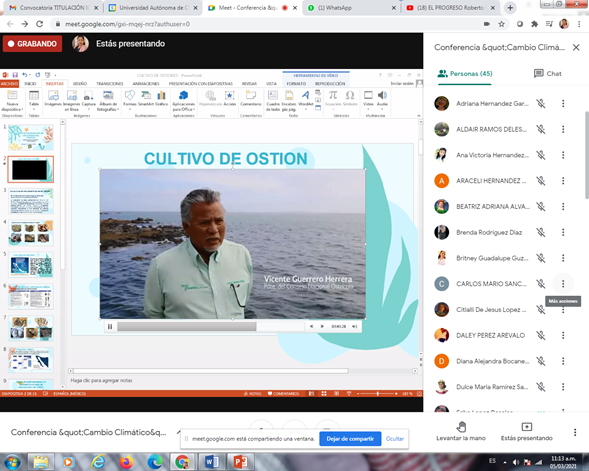Step the video forward one frame
The width and height of the screenshot is (589, 471).
click(322, 326)
